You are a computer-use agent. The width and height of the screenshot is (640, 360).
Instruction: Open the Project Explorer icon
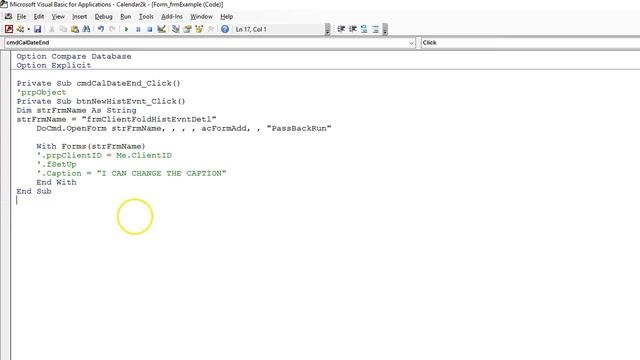coord(176,29)
